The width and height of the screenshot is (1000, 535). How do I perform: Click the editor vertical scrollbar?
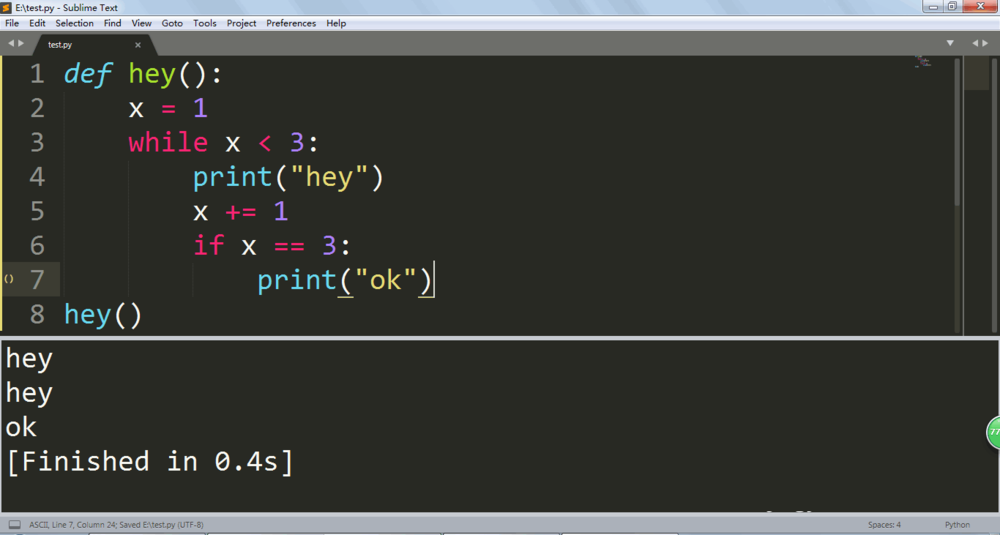pos(957,130)
